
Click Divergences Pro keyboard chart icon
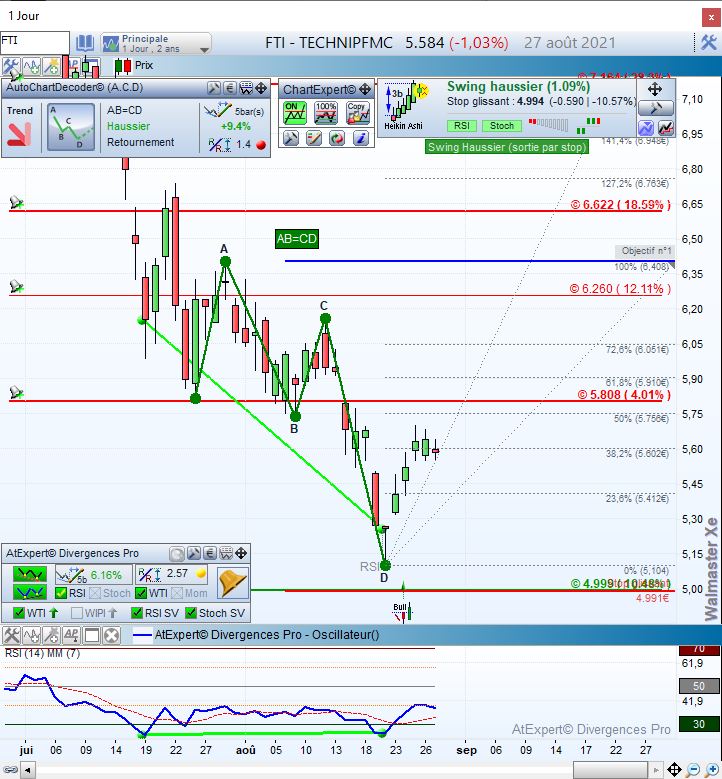tap(226, 553)
